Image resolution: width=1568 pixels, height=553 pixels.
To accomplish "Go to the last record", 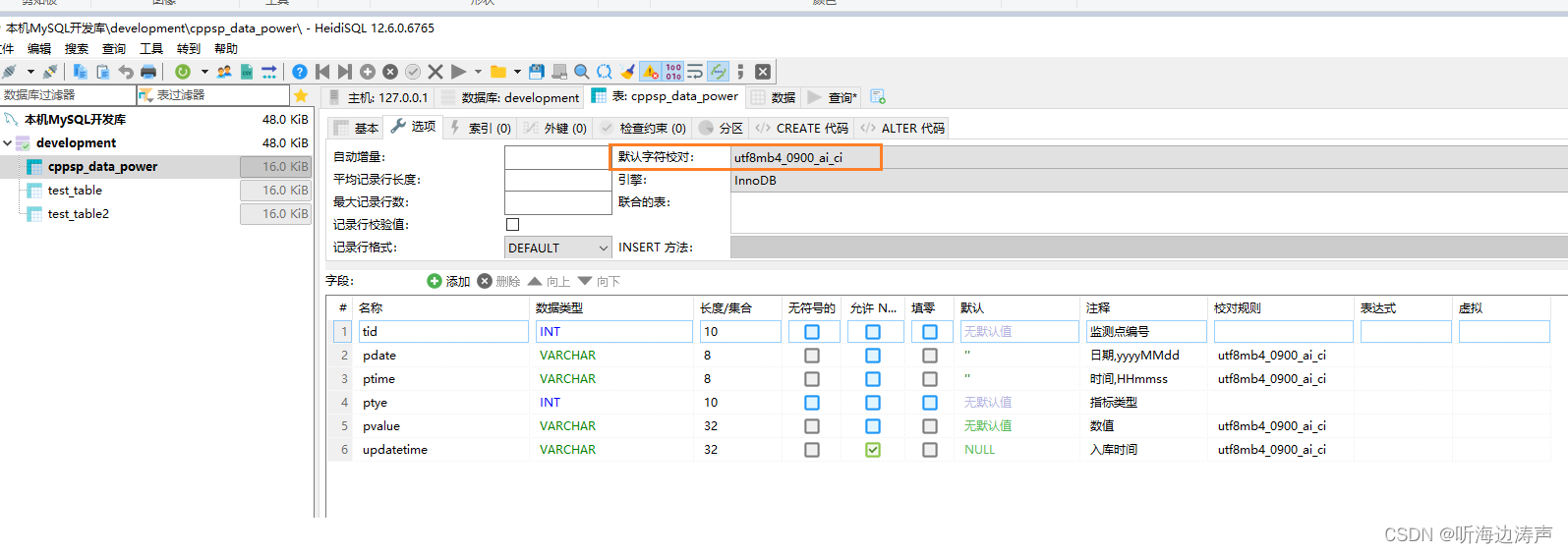I will click(x=345, y=72).
